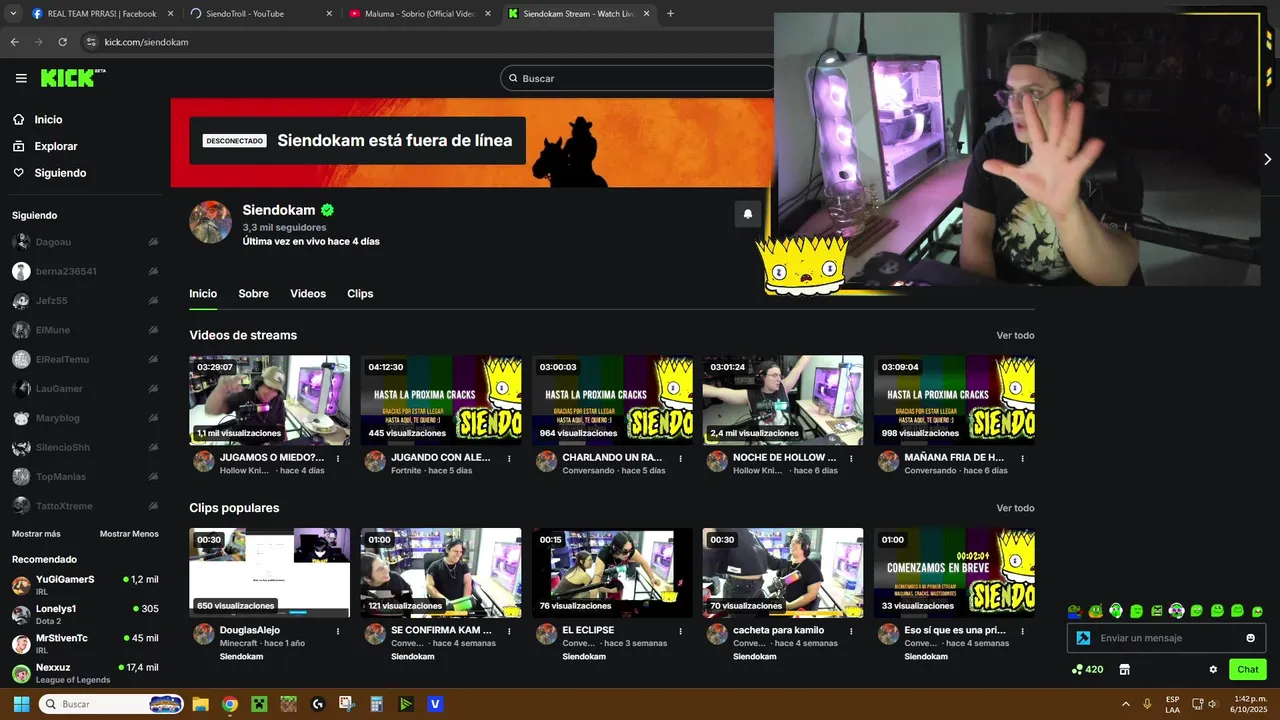1280x720 pixels.
Task: Toggle notifications for Jefz55
Action: click(153, 301)
